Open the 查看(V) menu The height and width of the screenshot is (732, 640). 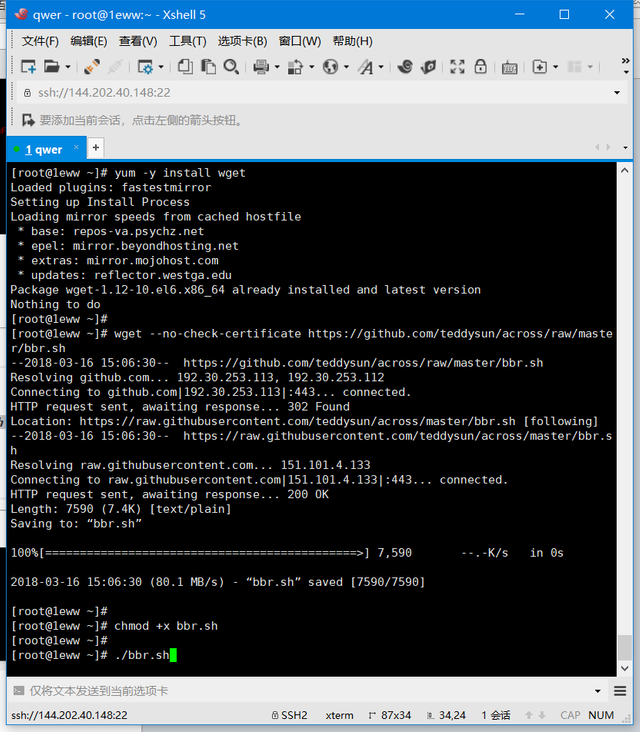click(x=138, y=42)
